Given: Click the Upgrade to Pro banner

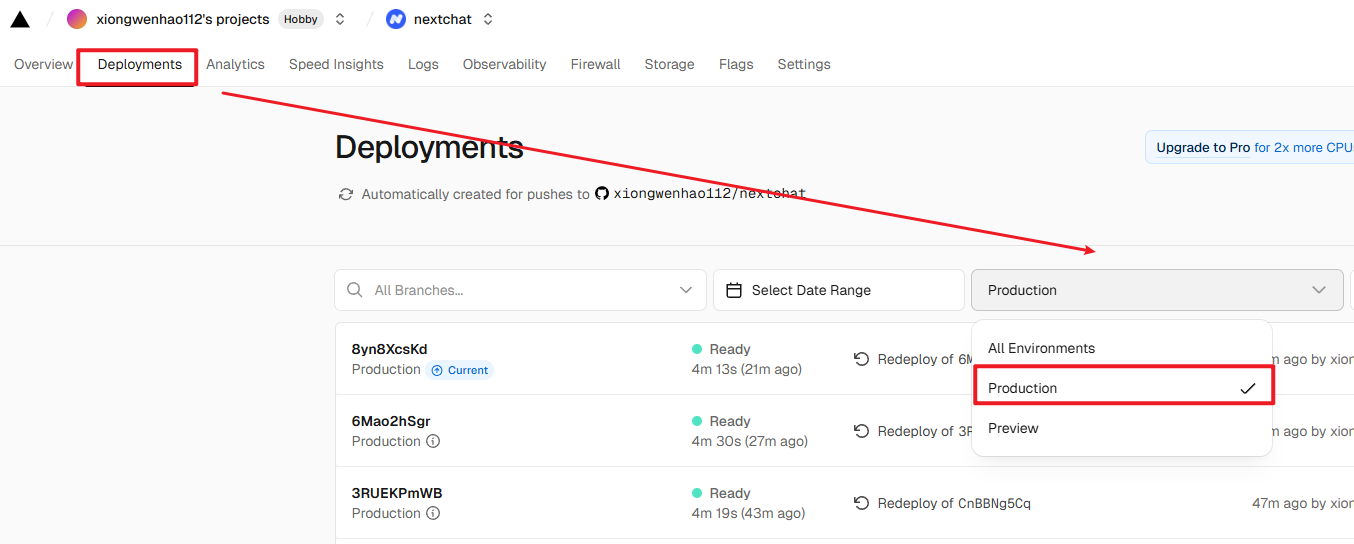Looking at the screenshot, I should click(x=1250, y=147).
